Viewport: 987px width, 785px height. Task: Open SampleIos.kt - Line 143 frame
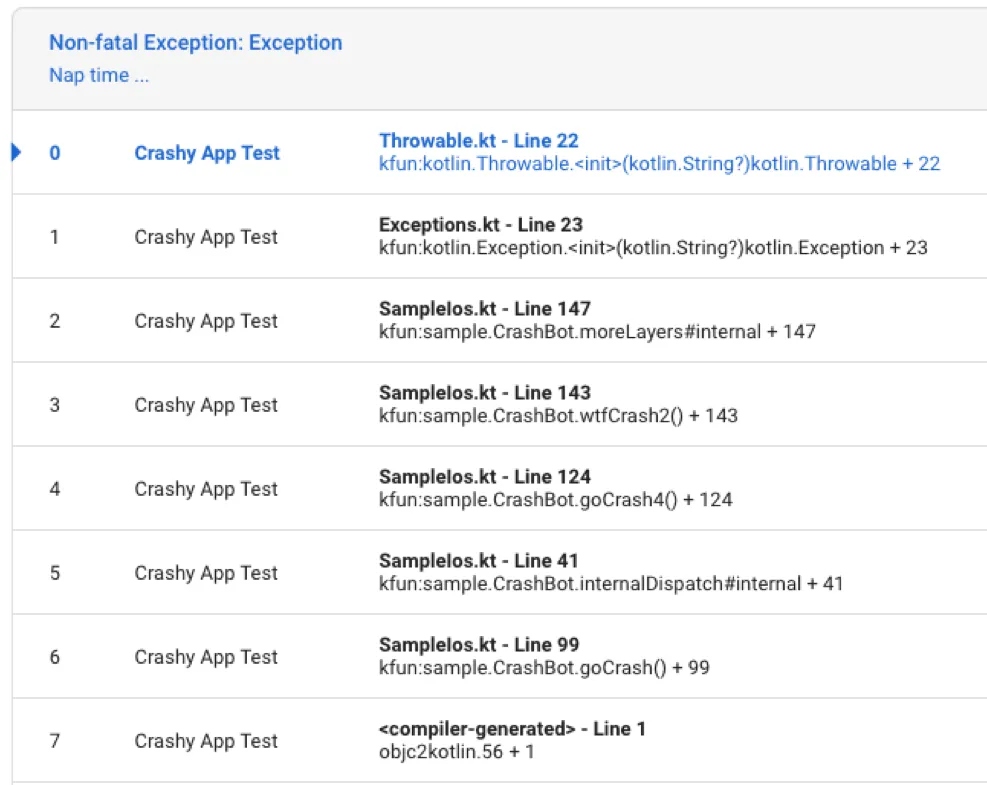click(500, 404)
